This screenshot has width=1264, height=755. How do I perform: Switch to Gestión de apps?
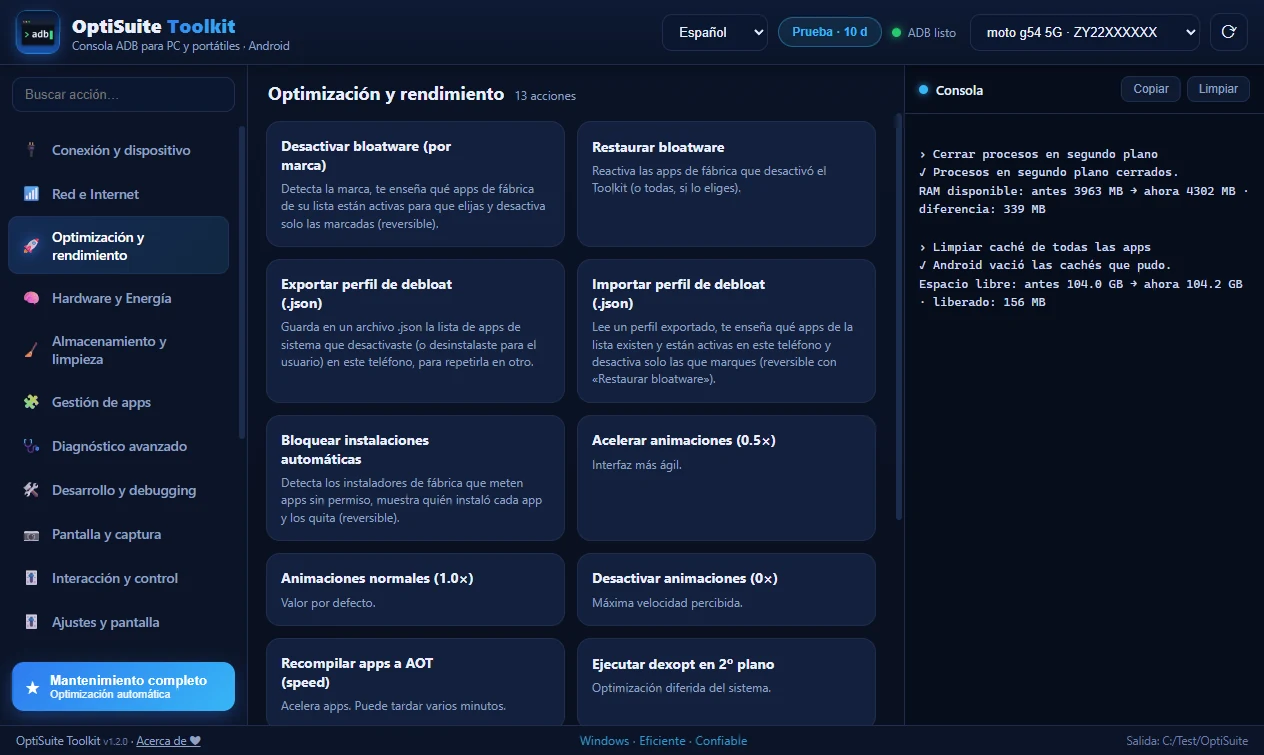pos(118,402)
